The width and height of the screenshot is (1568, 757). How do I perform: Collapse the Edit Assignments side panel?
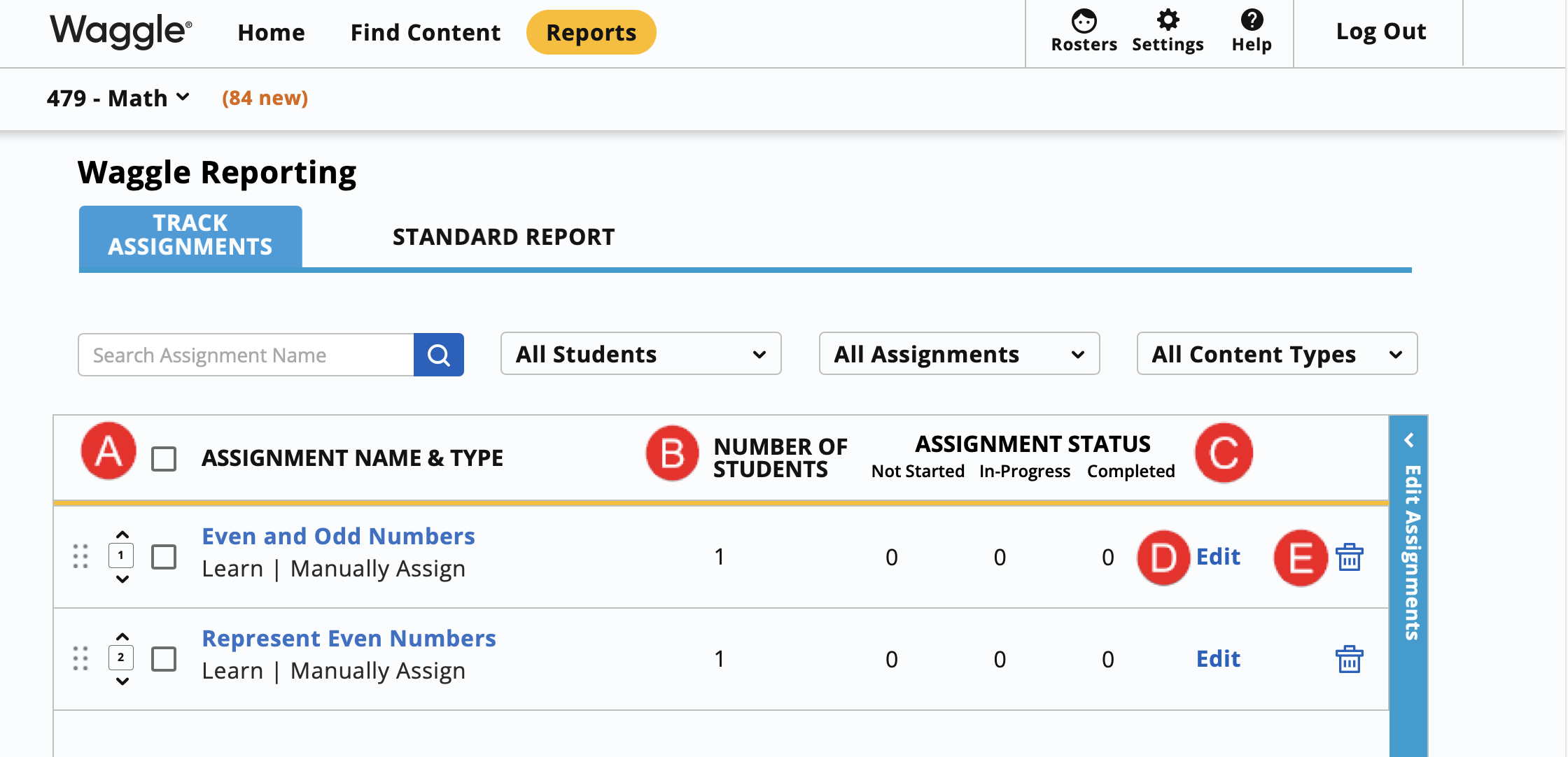click(1408, 440)
